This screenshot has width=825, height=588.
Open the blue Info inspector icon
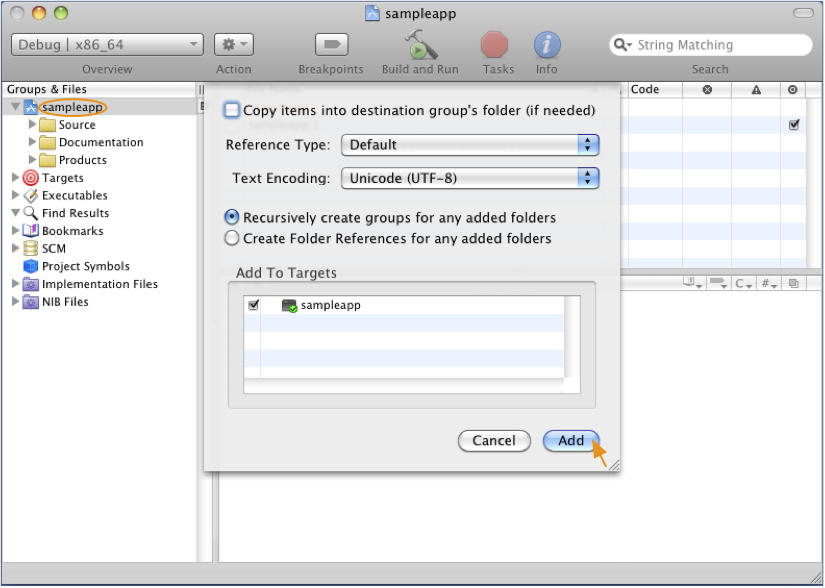click(547, 44)
